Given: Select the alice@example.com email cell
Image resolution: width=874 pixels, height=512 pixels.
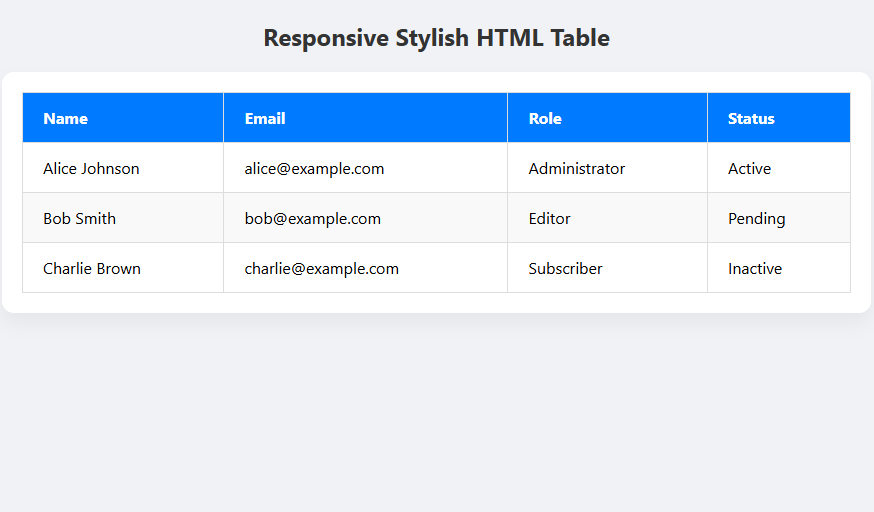Looking at the screenshot, I should point(314,168).
